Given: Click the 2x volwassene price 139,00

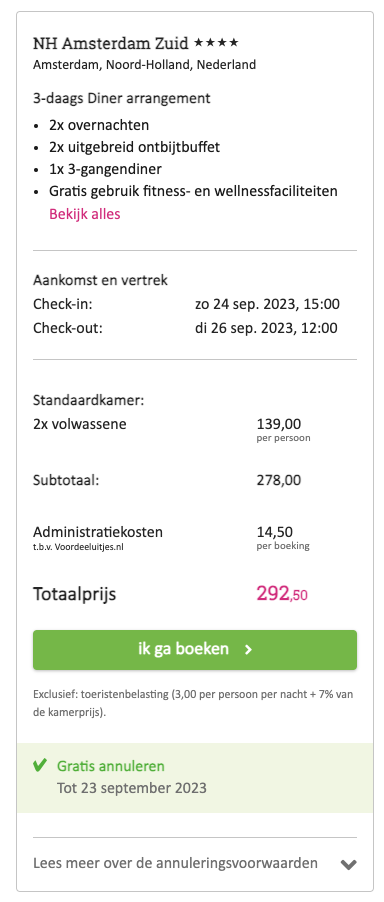Looking at the screenshot, I should [x=279, y=425].
